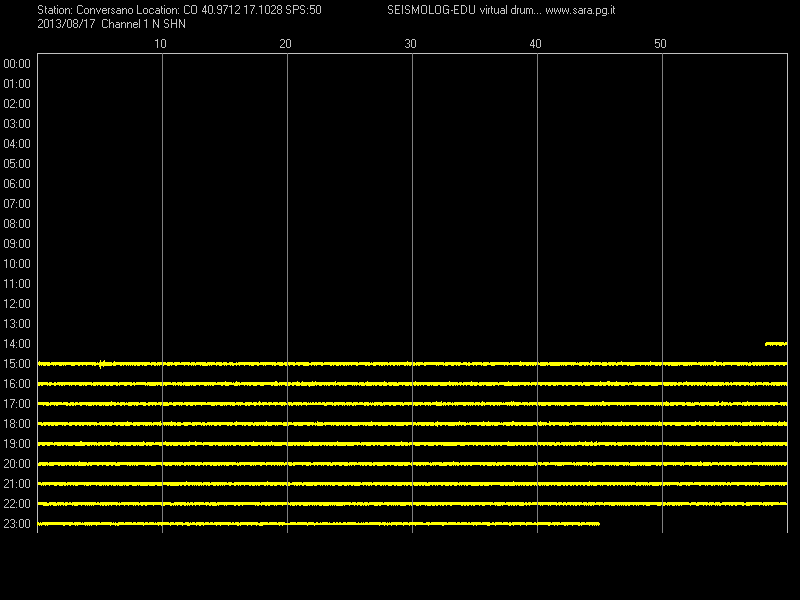
Task: Click the 19:00 hour label
Action: 17,444
